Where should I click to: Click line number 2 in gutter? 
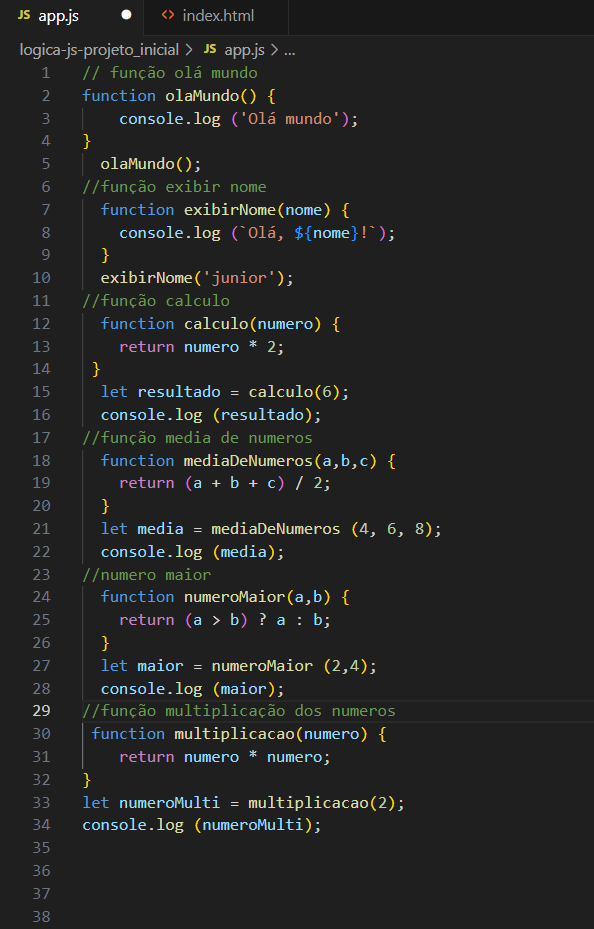46,95
